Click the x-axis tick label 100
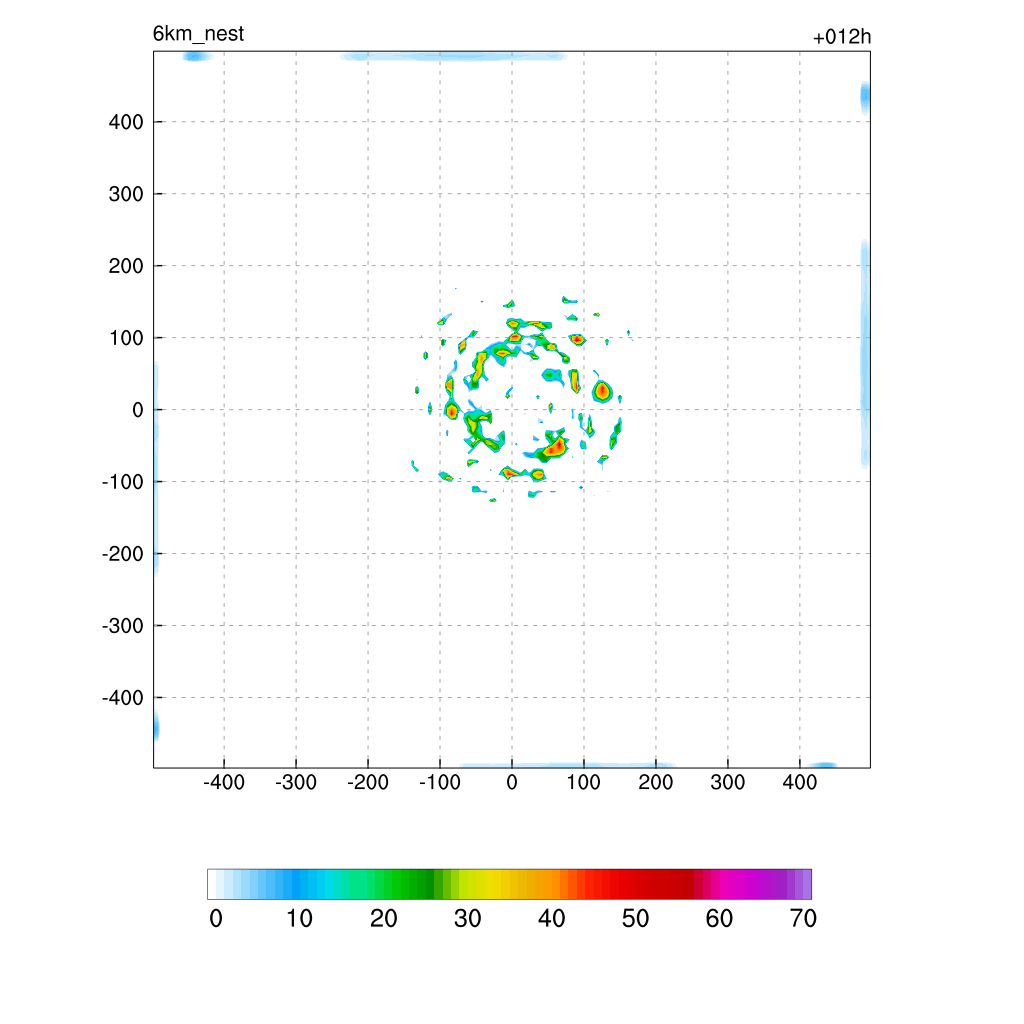 tap(584, 782)
